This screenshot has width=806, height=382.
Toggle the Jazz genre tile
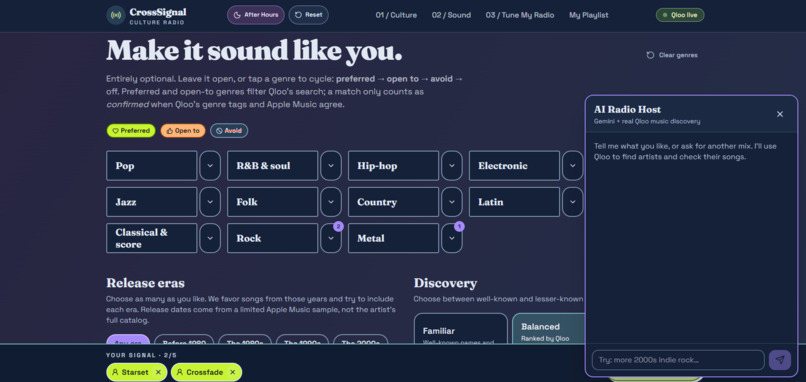point(152,202)
